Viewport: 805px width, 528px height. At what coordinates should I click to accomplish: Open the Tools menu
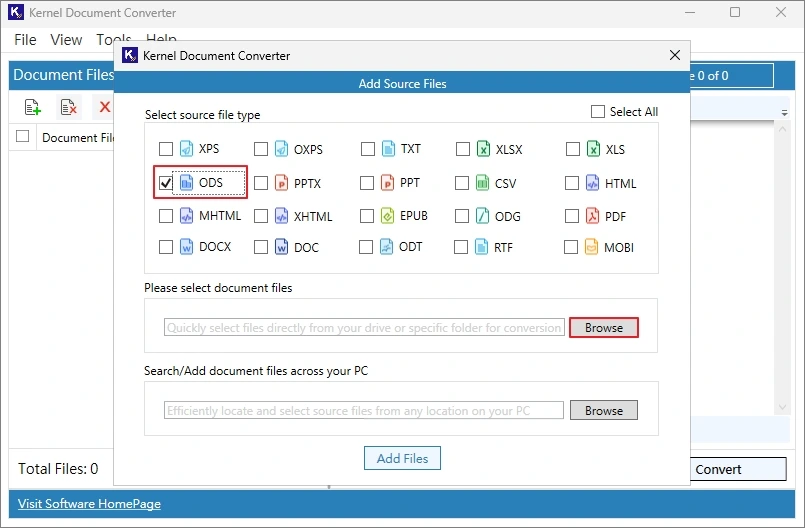113,40
